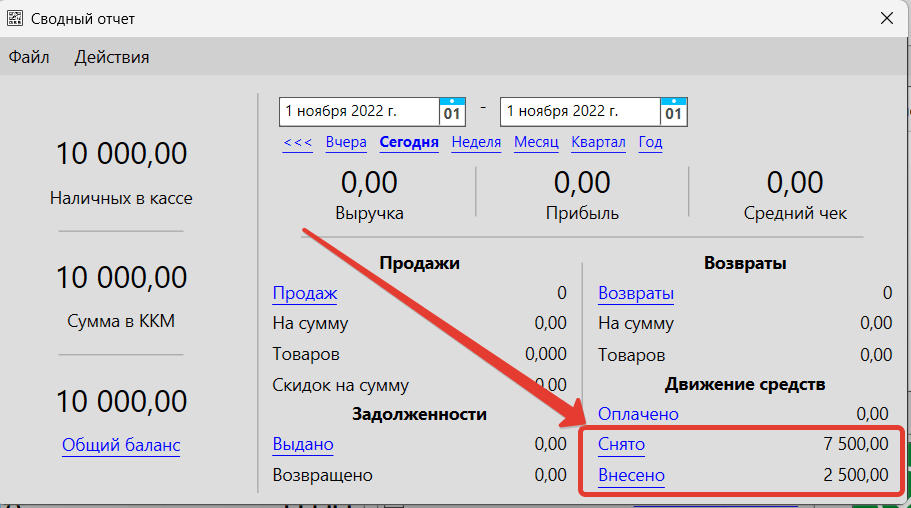Click the app icon in title bar
The width and height of the screenshot is (911, 508).
coord(15,18)
